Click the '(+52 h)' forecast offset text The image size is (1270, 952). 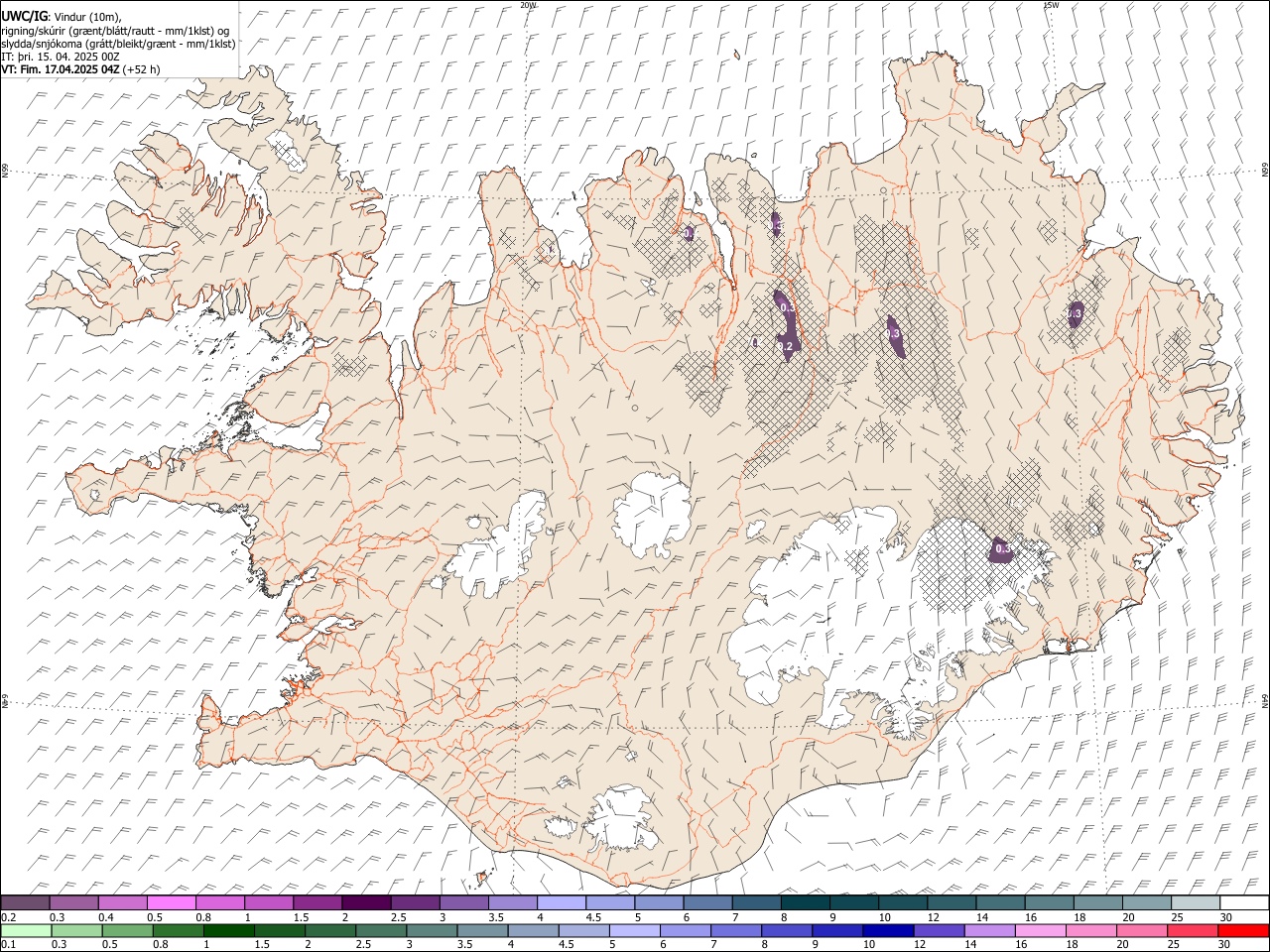pyautogui.click(x=142, y=69)
